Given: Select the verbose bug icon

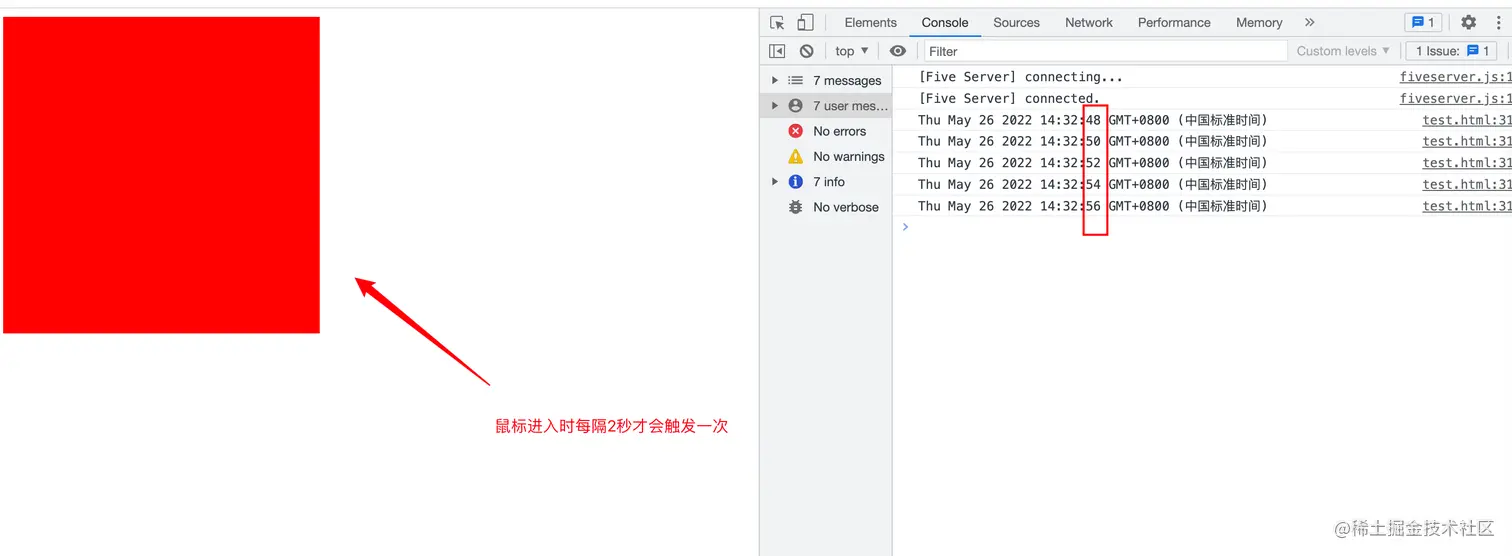Looking at the screenshot, I should (795, 207).
